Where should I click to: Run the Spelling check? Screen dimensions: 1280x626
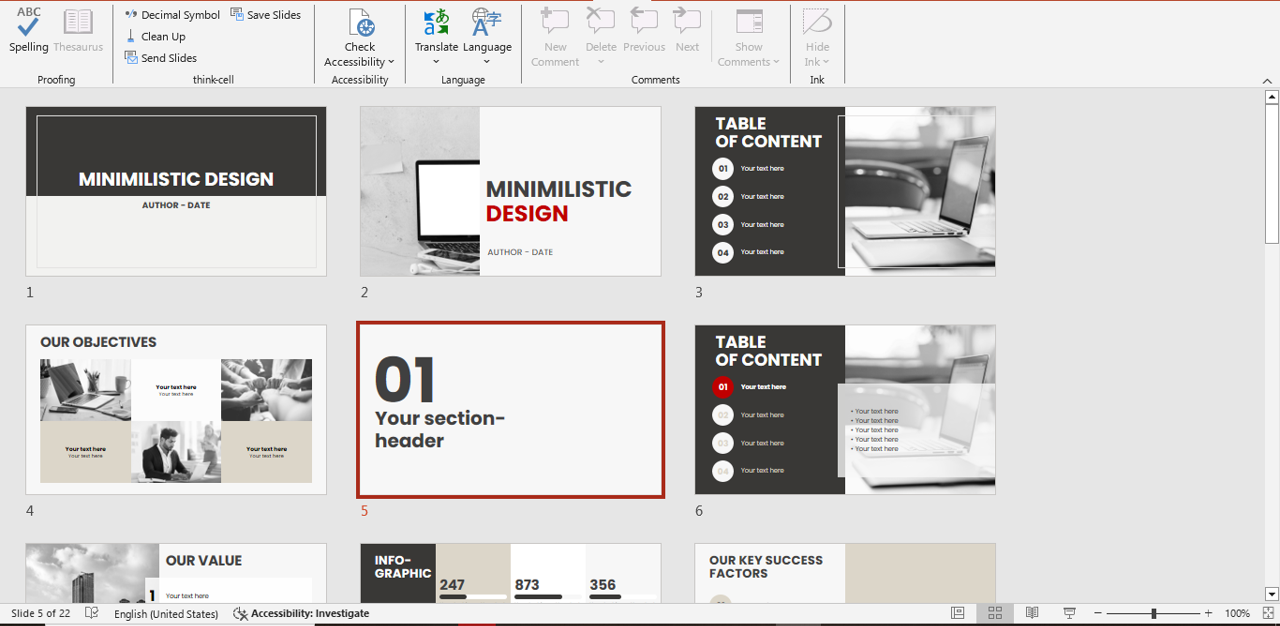pos(29,30)
